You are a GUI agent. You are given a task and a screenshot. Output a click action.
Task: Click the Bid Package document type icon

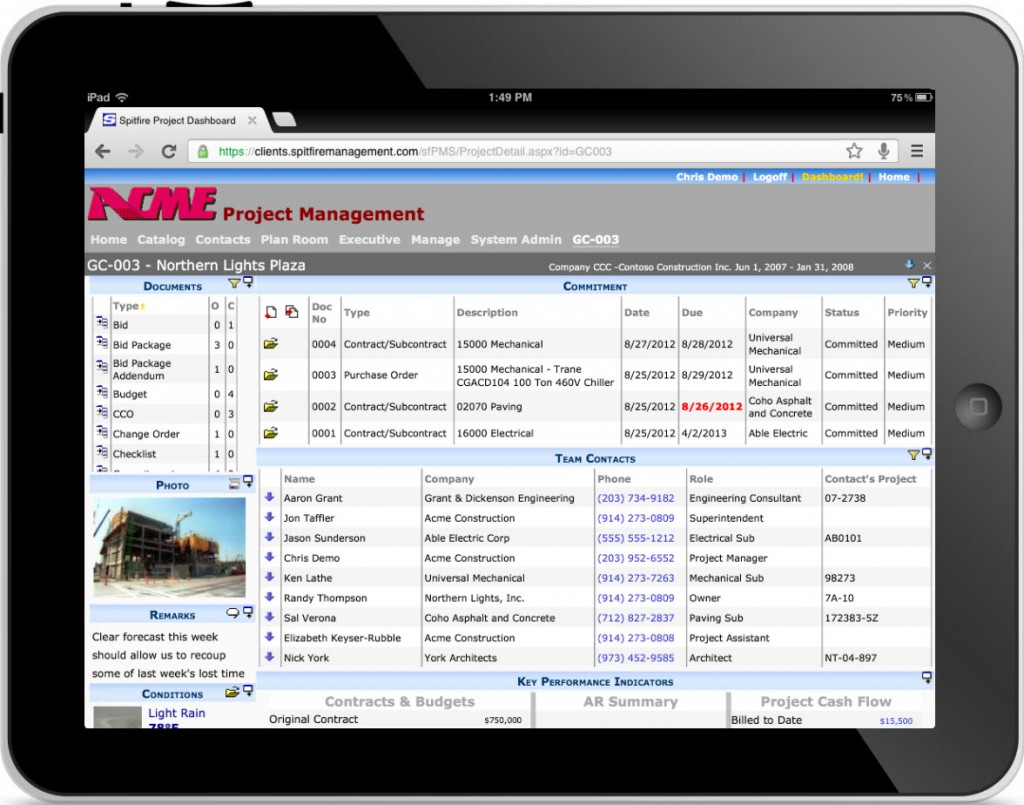102,342
